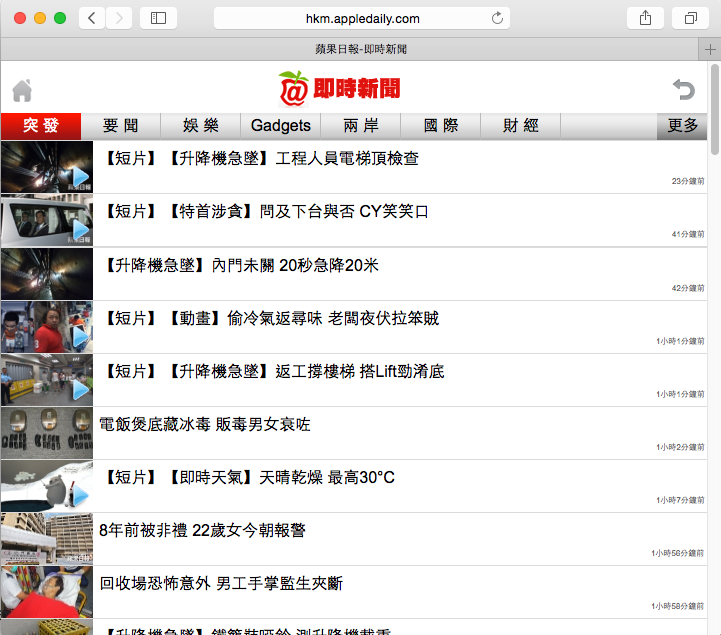Click Safari forward navigation arrow

pos(119,18)
